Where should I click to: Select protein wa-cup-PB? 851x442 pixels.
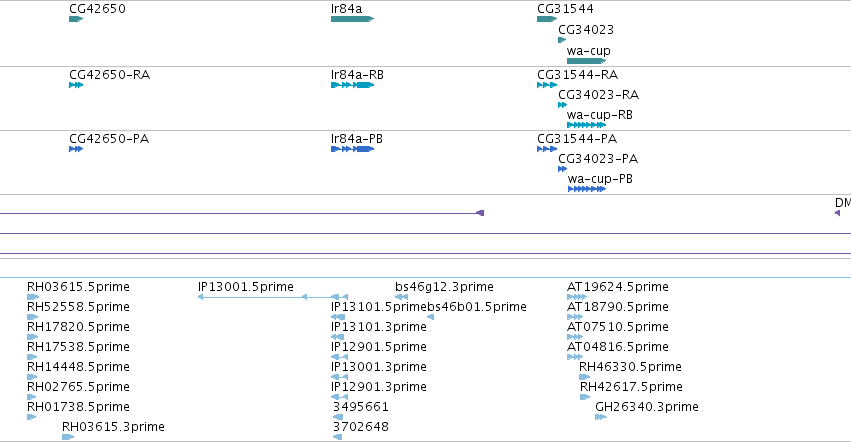pos(600,179)
